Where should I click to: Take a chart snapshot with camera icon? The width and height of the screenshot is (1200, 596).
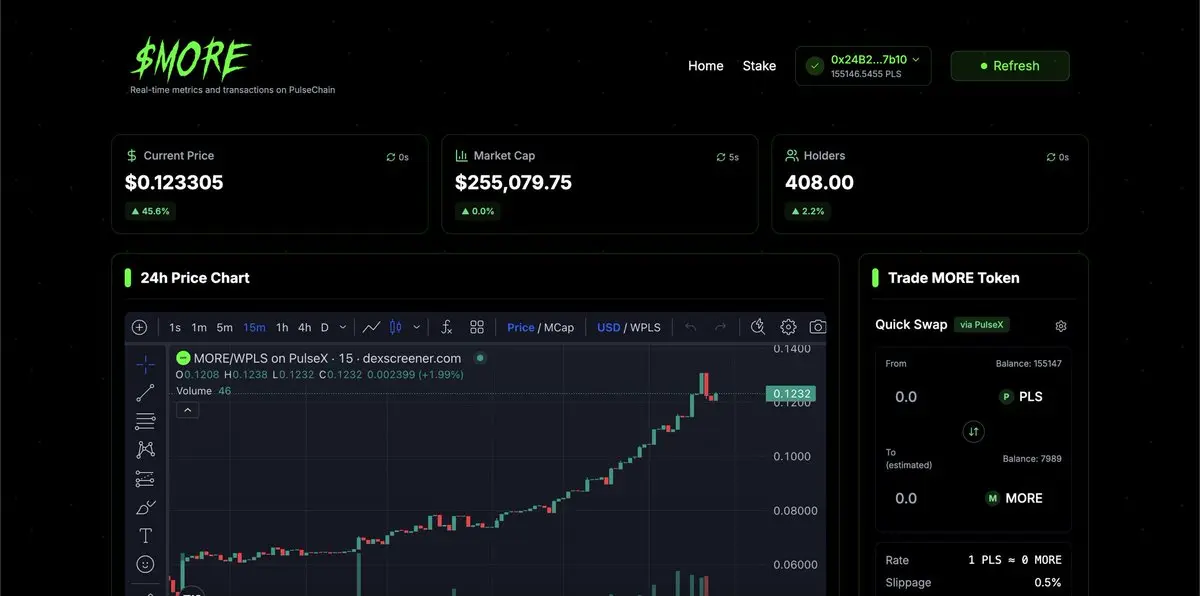coord(817,327)
